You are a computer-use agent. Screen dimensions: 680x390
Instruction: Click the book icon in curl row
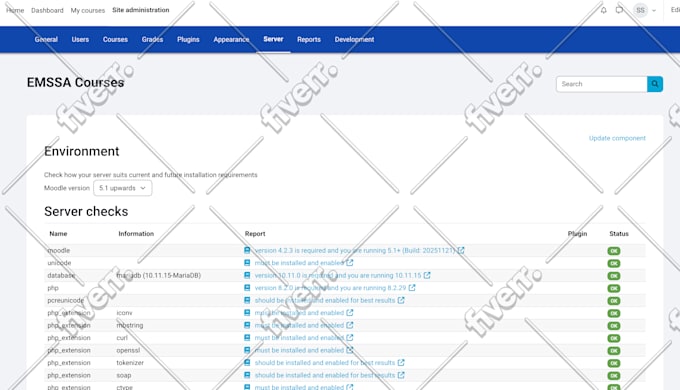pyautogui.click(x=247, y=338)
